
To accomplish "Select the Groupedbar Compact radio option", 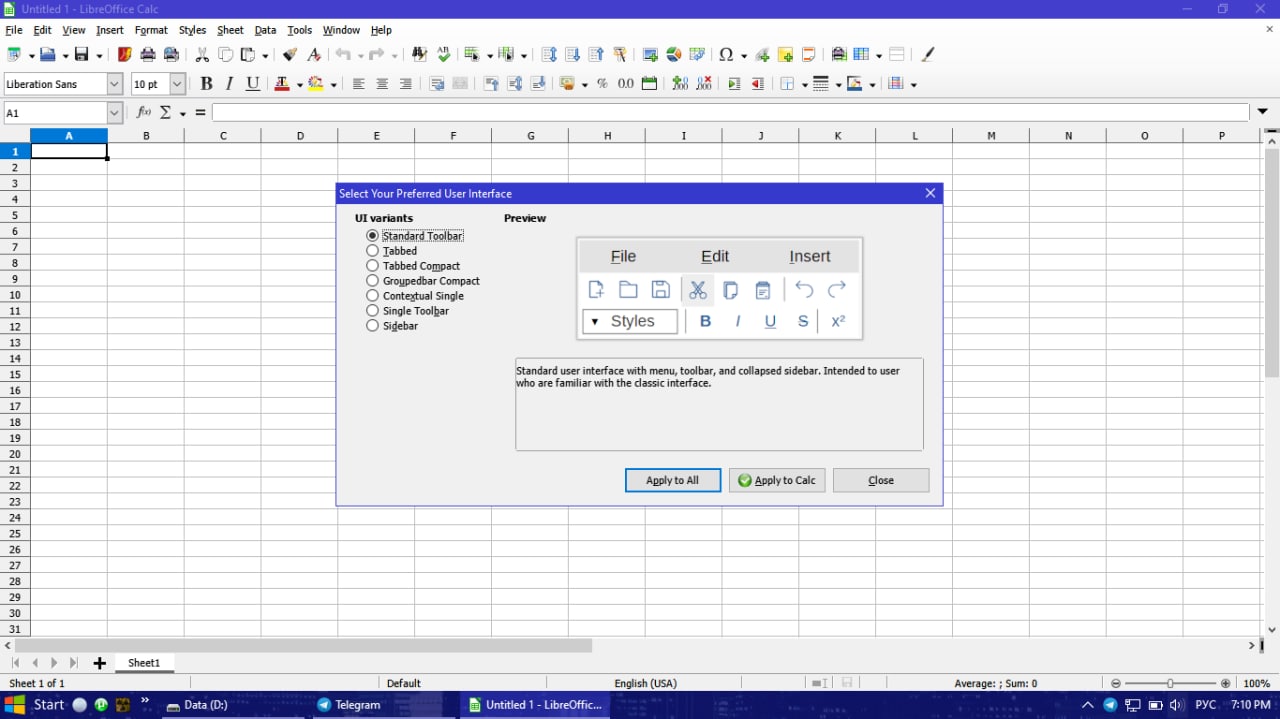I will point(423,281).
